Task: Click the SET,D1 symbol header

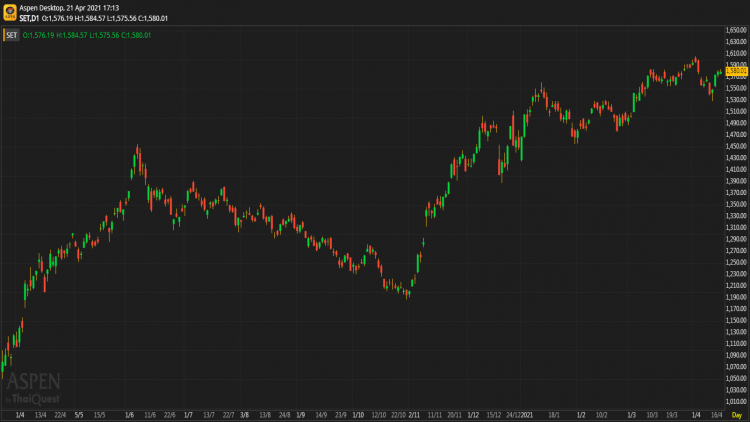Action: [x=29, y=19]
